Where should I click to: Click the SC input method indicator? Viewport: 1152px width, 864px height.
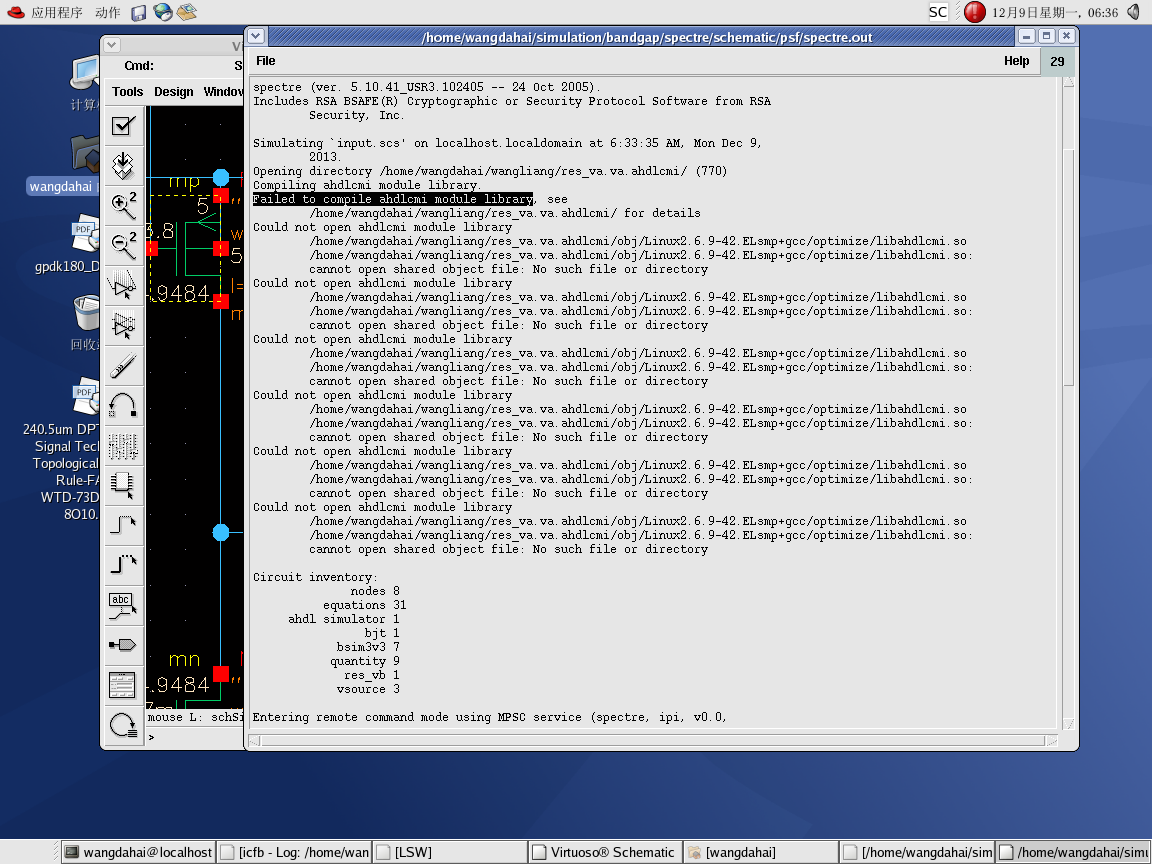937,12
